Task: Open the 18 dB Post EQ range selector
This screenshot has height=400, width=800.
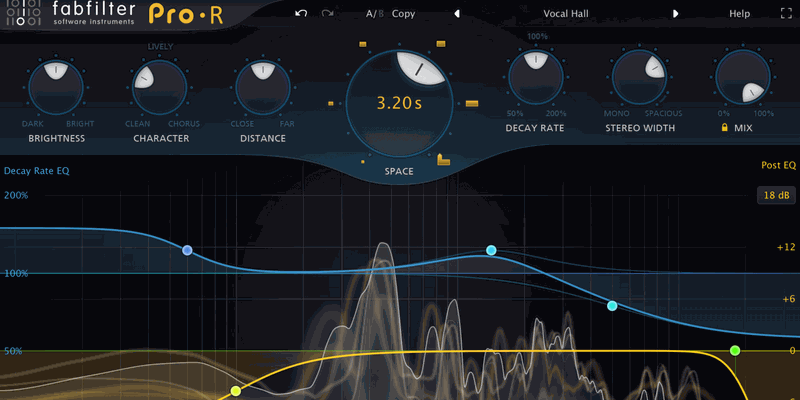Action: pos(775,194)
